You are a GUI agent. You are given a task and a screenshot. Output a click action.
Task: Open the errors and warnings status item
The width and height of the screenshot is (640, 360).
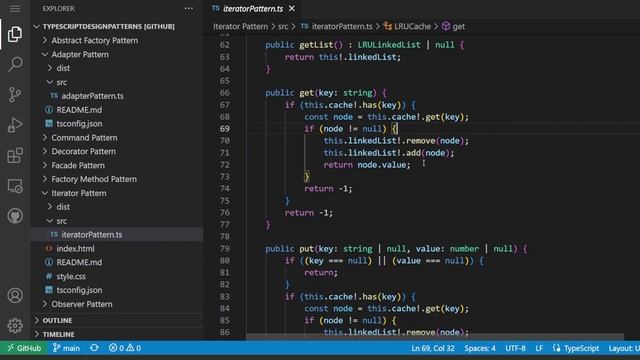tap(125, 348)
